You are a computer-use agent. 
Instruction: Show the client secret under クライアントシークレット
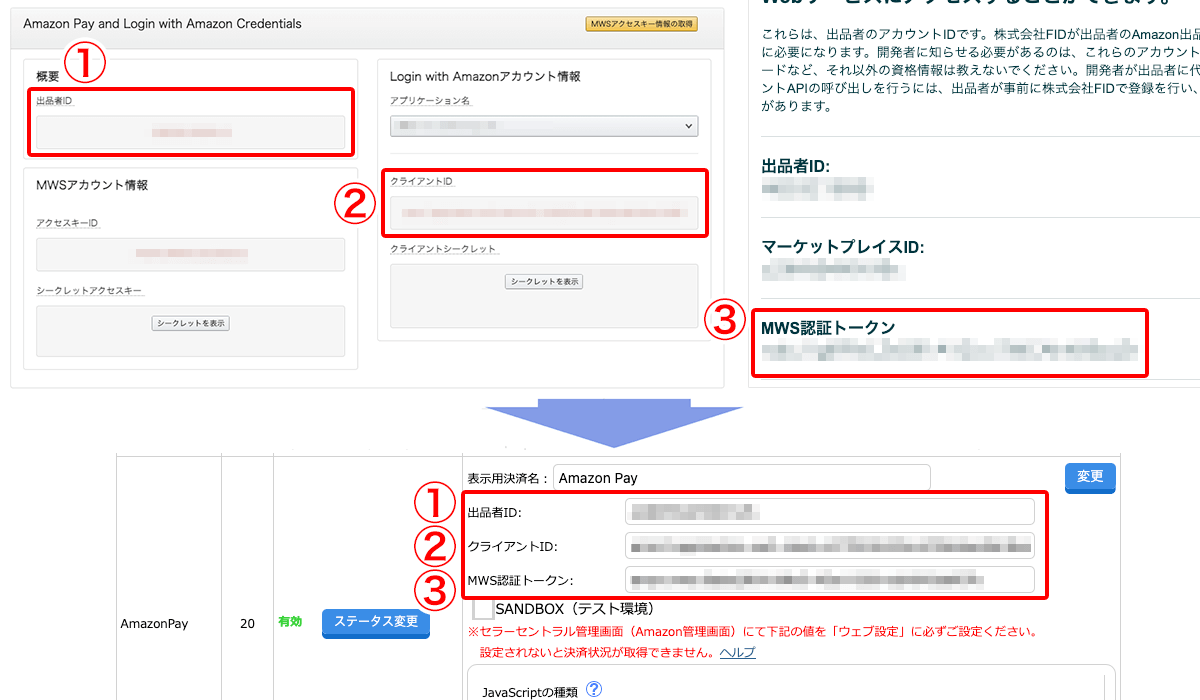click(544, 282)
